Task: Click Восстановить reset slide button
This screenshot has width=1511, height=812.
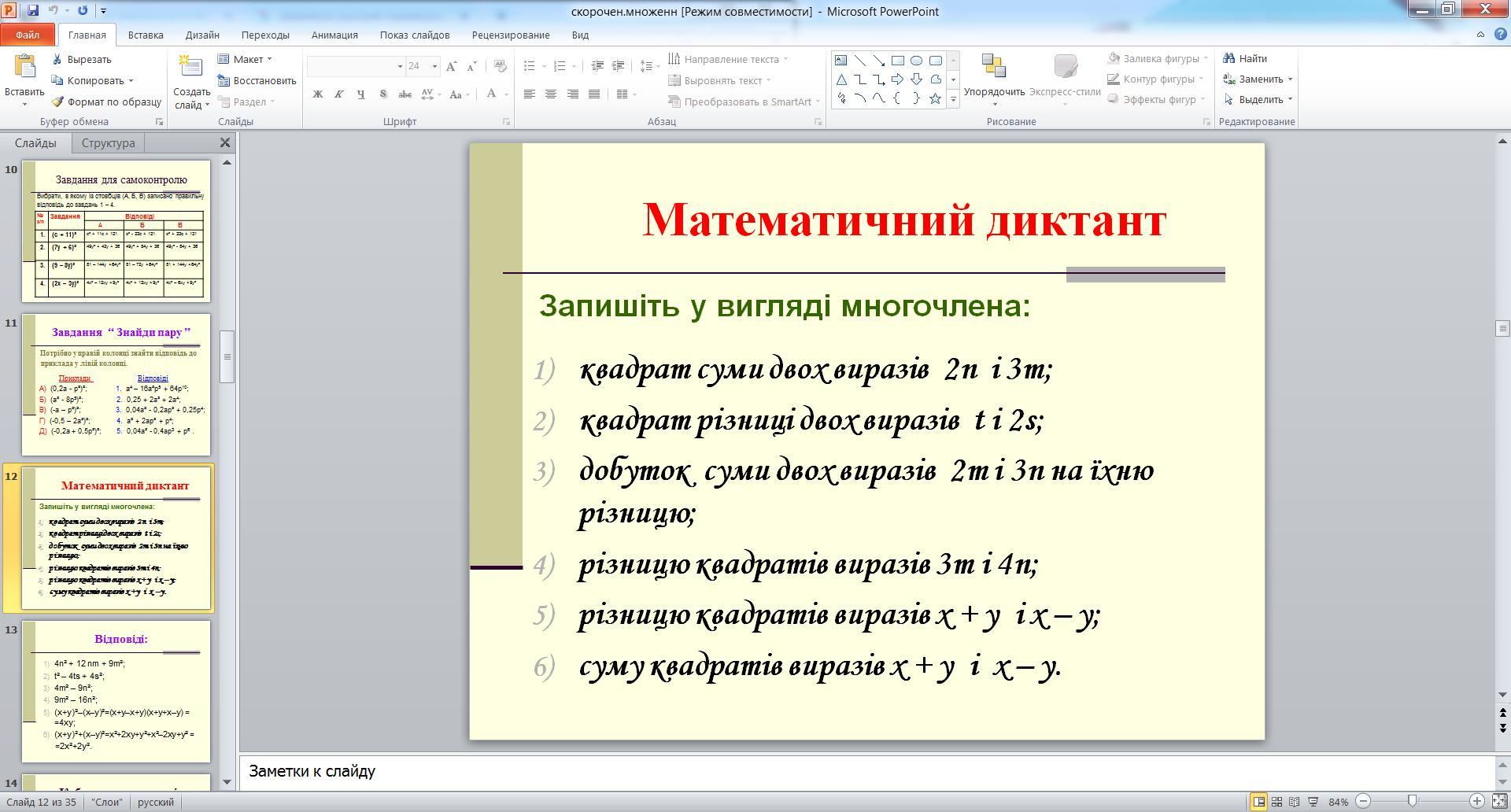Action: (x=257, y=80)
